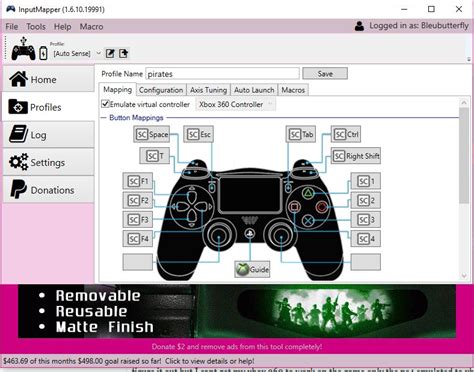The image size is (474, 372).
Task: Open the Xbox 360 Controller dropdown
Action: (x=235, y=104)
